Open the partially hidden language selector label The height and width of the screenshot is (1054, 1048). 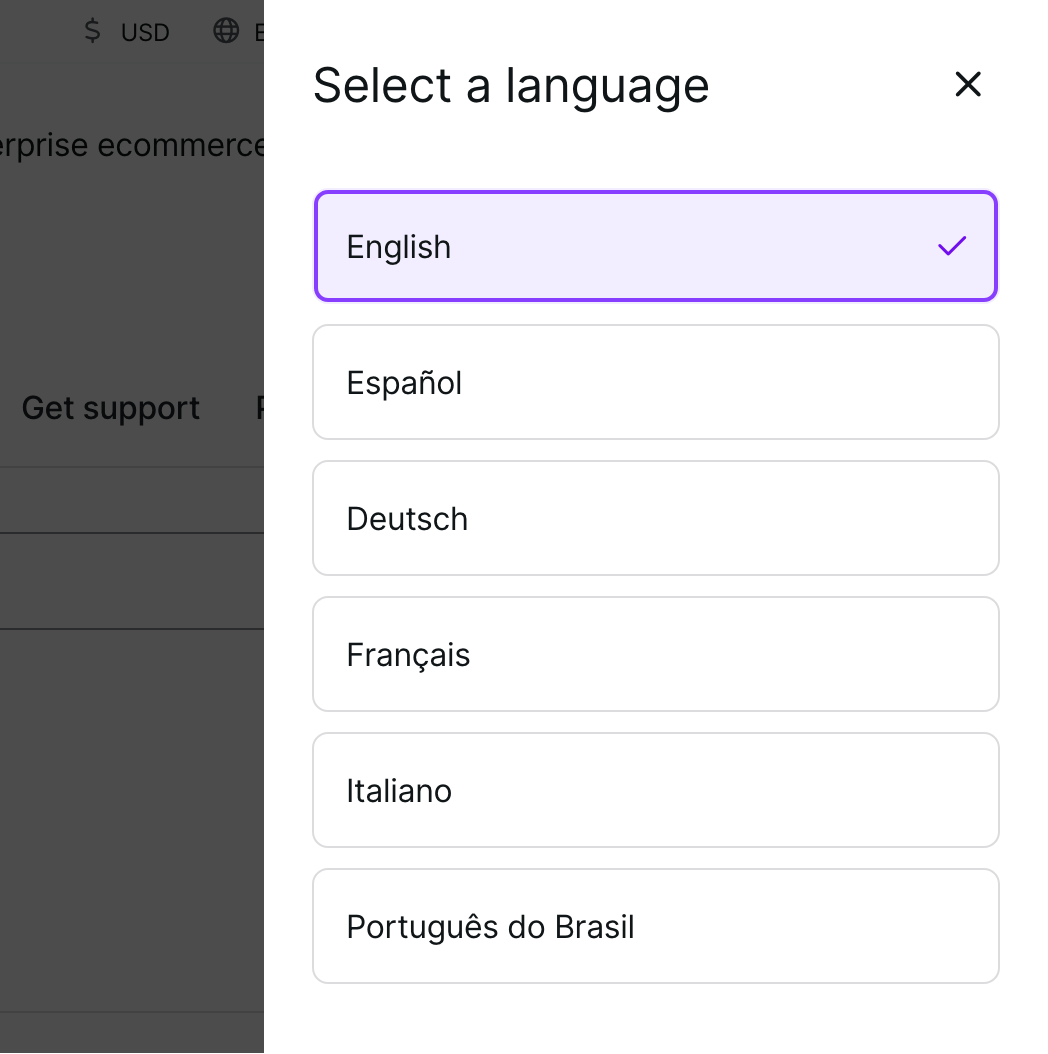(259, 32)
